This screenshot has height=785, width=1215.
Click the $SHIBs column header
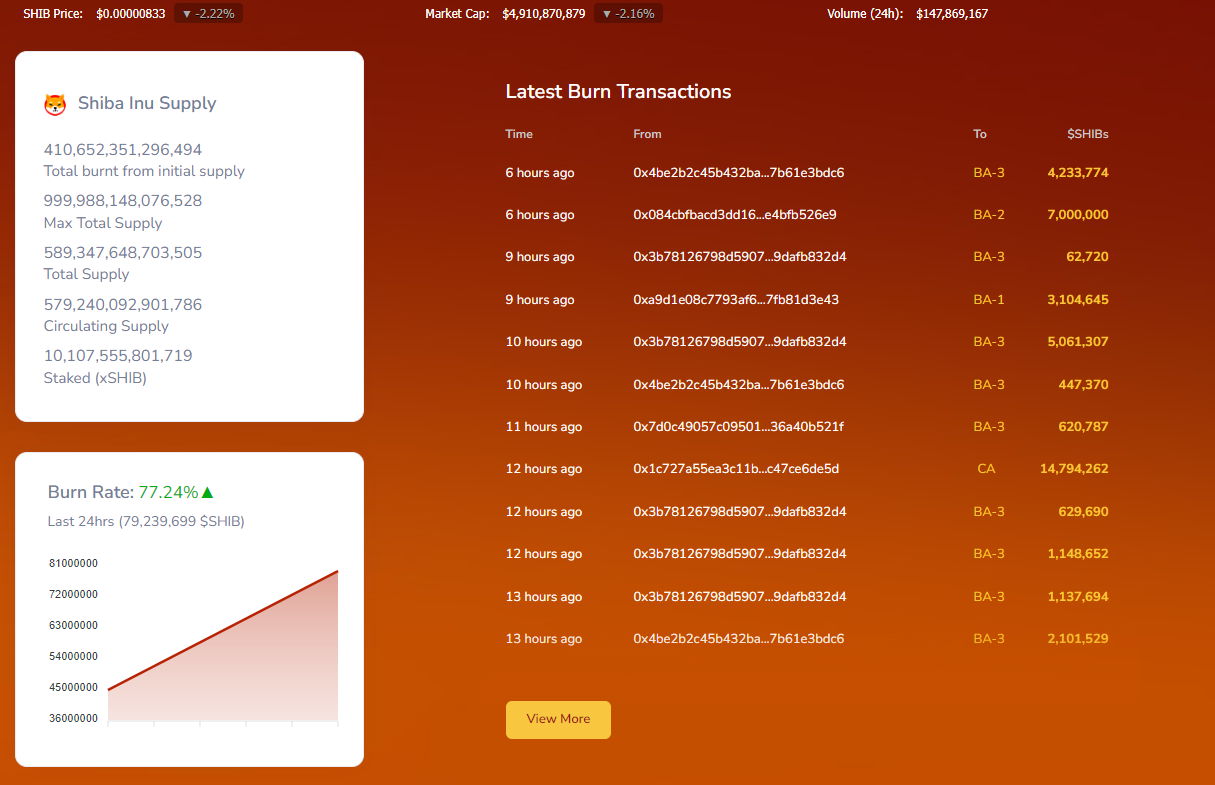click(x=1087, y=134)
